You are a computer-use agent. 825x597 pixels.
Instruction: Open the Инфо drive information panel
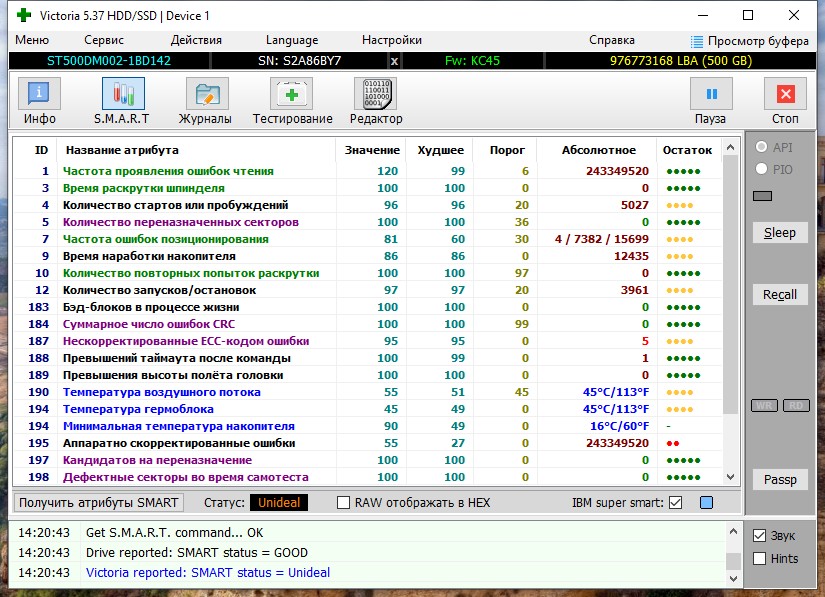click(x=39, y=94)
